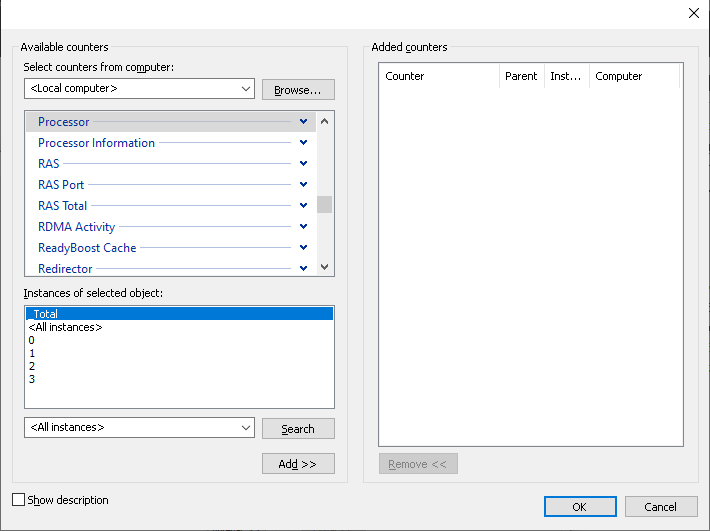Expand Processor Information chevron

[x=303, y=143]
